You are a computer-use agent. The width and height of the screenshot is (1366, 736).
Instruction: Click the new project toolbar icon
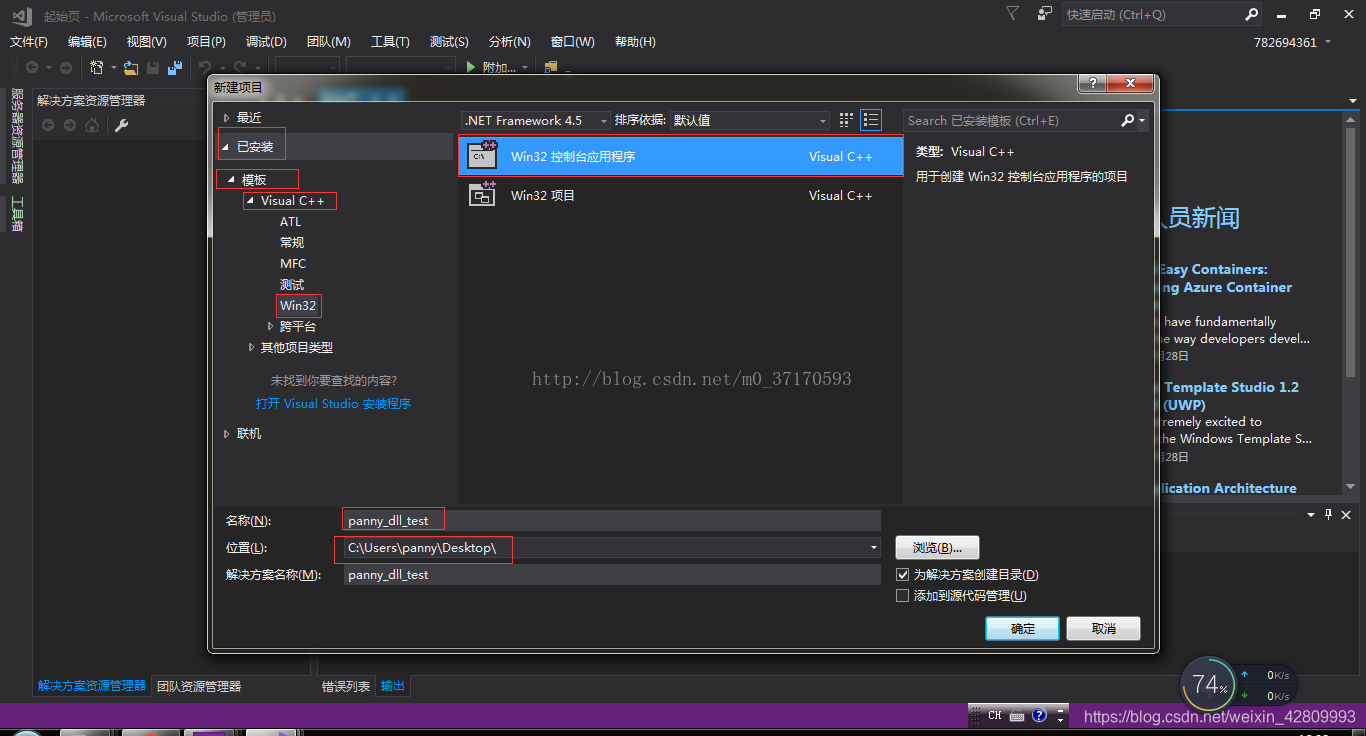97,67
